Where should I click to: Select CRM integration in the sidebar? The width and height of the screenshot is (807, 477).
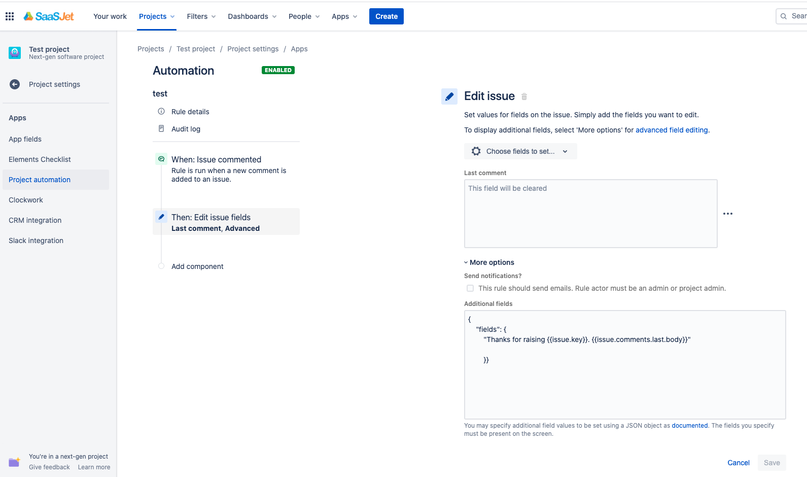click(x=35, y=220)
